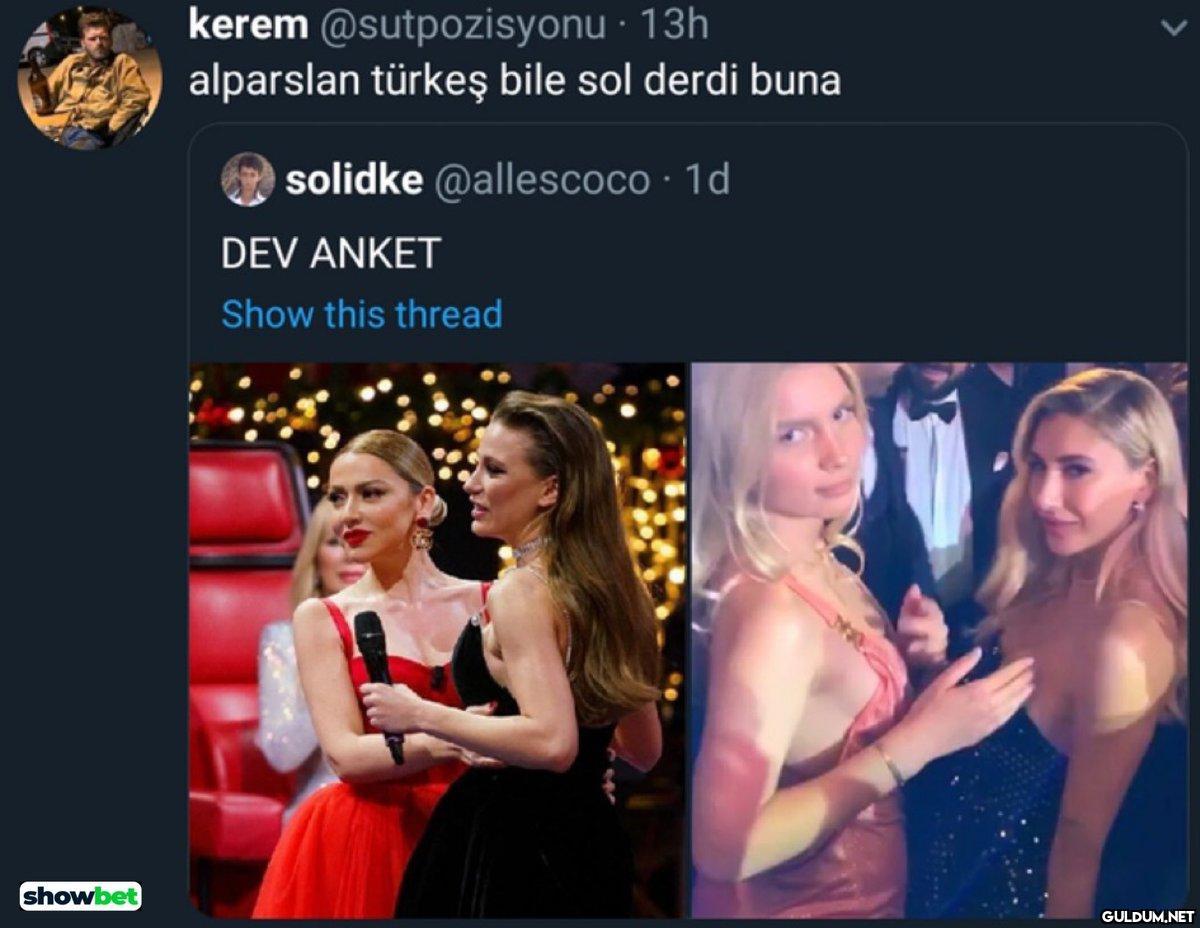1200x928 pixels.
Task: Click the 13h tweet timestamp
Action: click(x=674, y=26)
